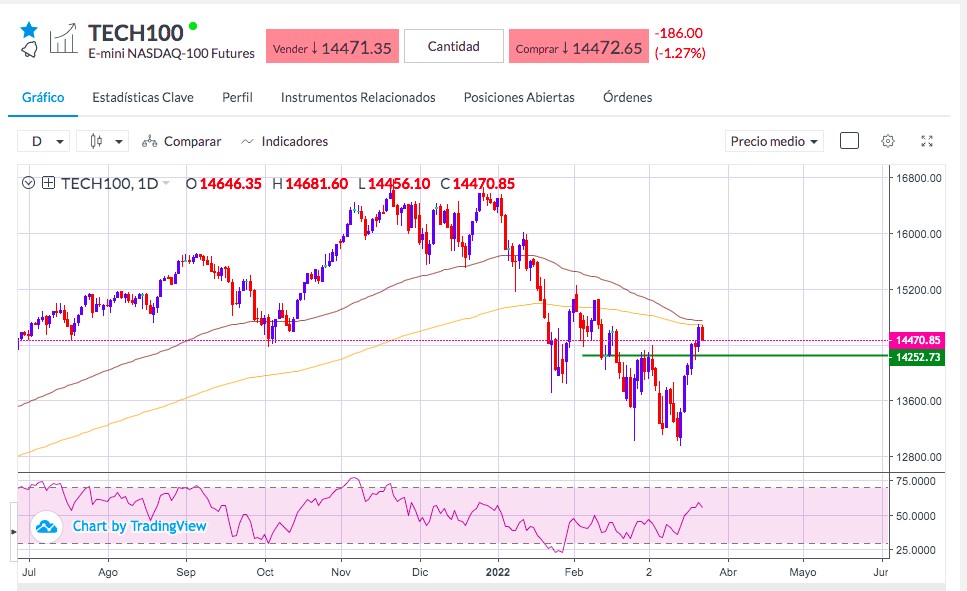967x591 pixels.
Task: Open the Perfil tab
Action: click(x=237, y=97)
